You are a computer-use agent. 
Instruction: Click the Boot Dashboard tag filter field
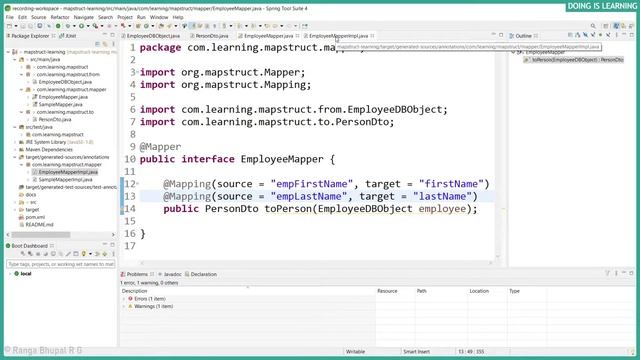click(x=60, y=264)
